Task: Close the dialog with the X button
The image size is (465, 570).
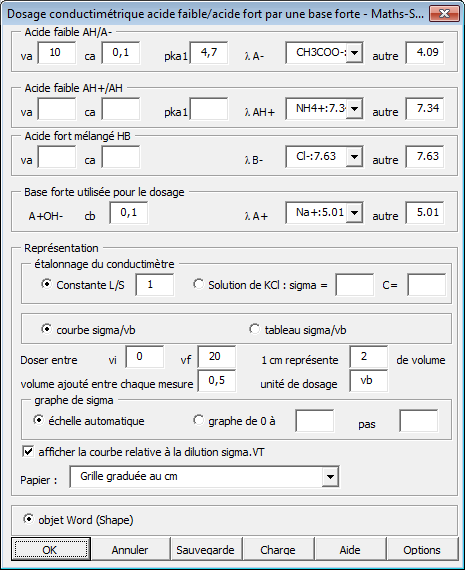Action: click(444, 14)
